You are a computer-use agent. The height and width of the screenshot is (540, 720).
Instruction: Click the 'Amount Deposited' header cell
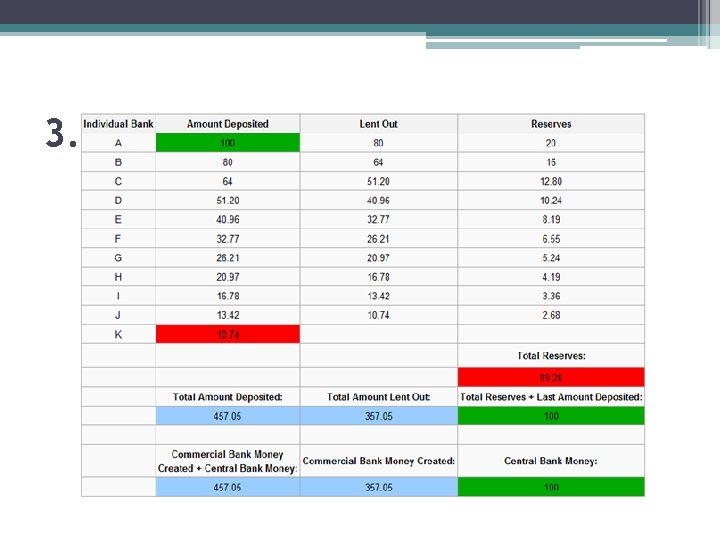tap(228, 124)
